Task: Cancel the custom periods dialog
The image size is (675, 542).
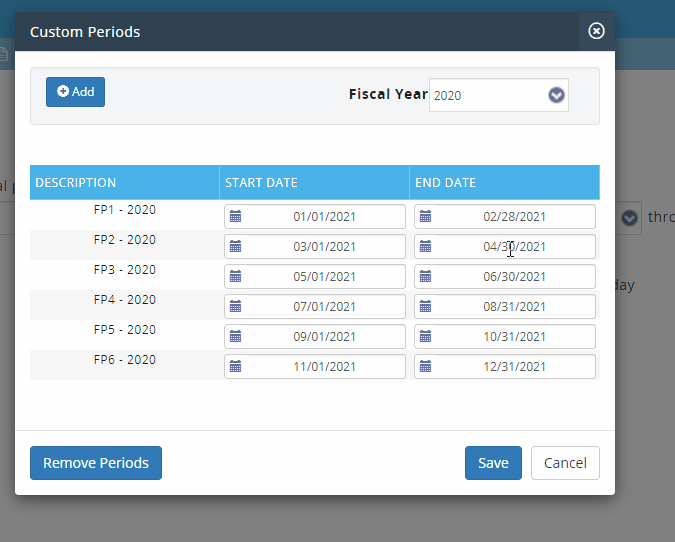Action: [565, 463]
